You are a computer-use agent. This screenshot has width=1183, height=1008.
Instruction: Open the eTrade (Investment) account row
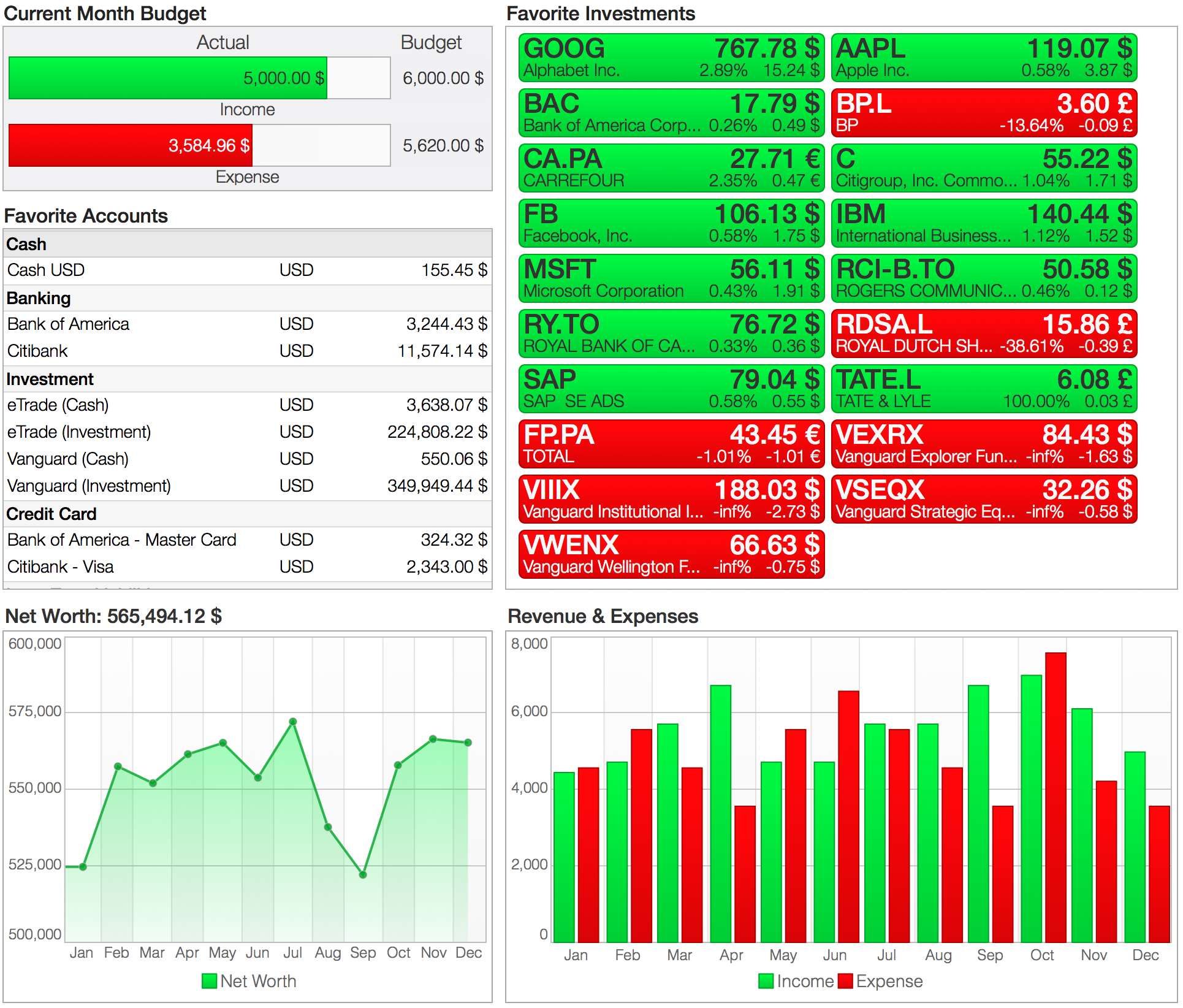coord(248,432)
